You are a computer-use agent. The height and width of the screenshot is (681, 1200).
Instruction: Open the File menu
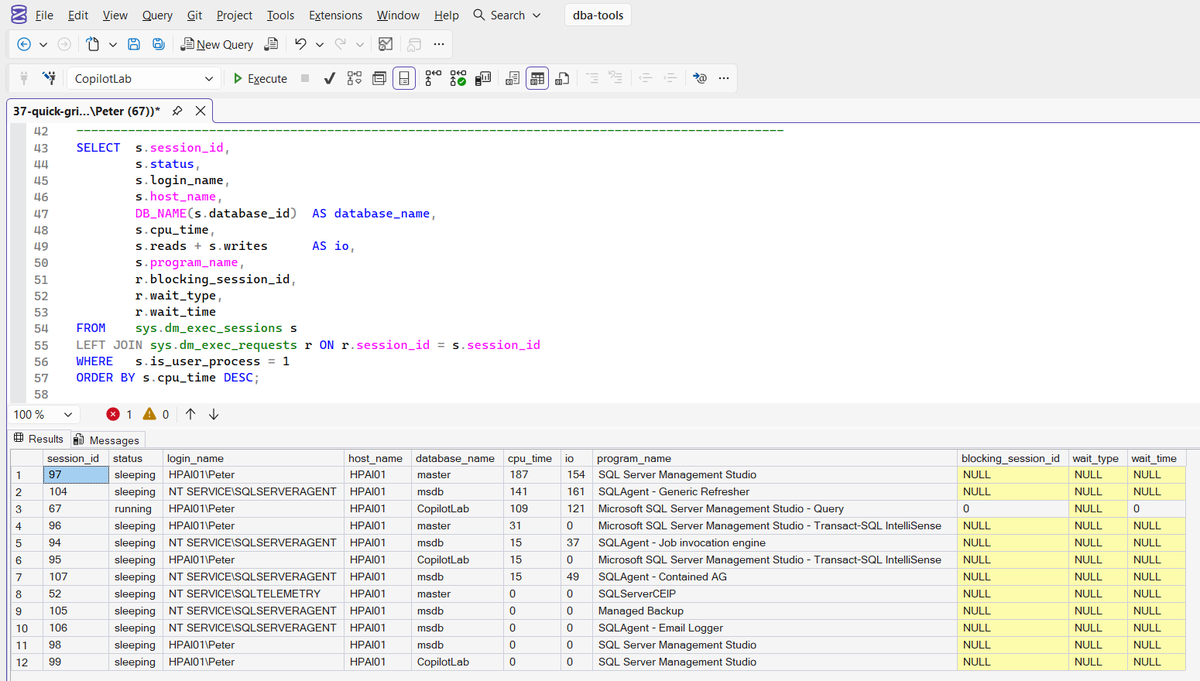[44, 15]
